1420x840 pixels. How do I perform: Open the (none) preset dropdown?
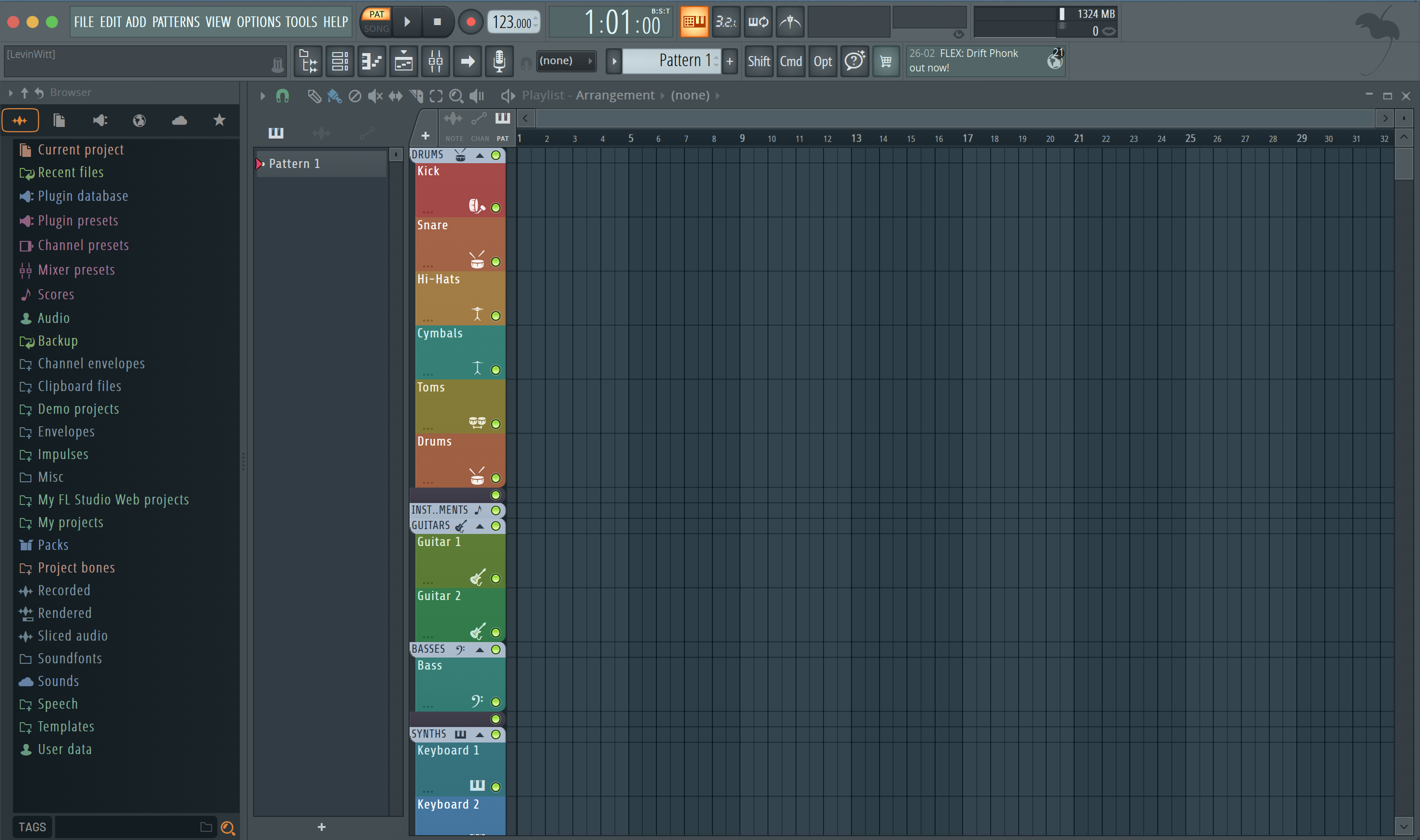tap(566, 60)
